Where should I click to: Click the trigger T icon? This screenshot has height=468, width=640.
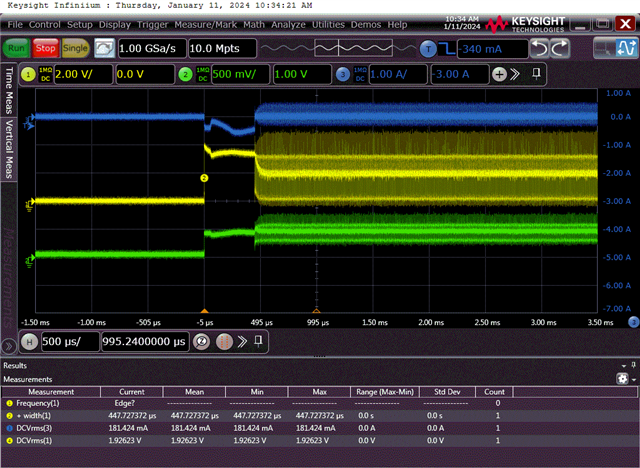coord(428,47)
